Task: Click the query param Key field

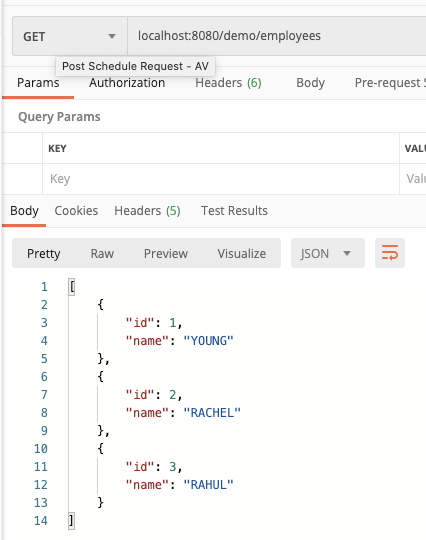Action: tap(221, 179)
